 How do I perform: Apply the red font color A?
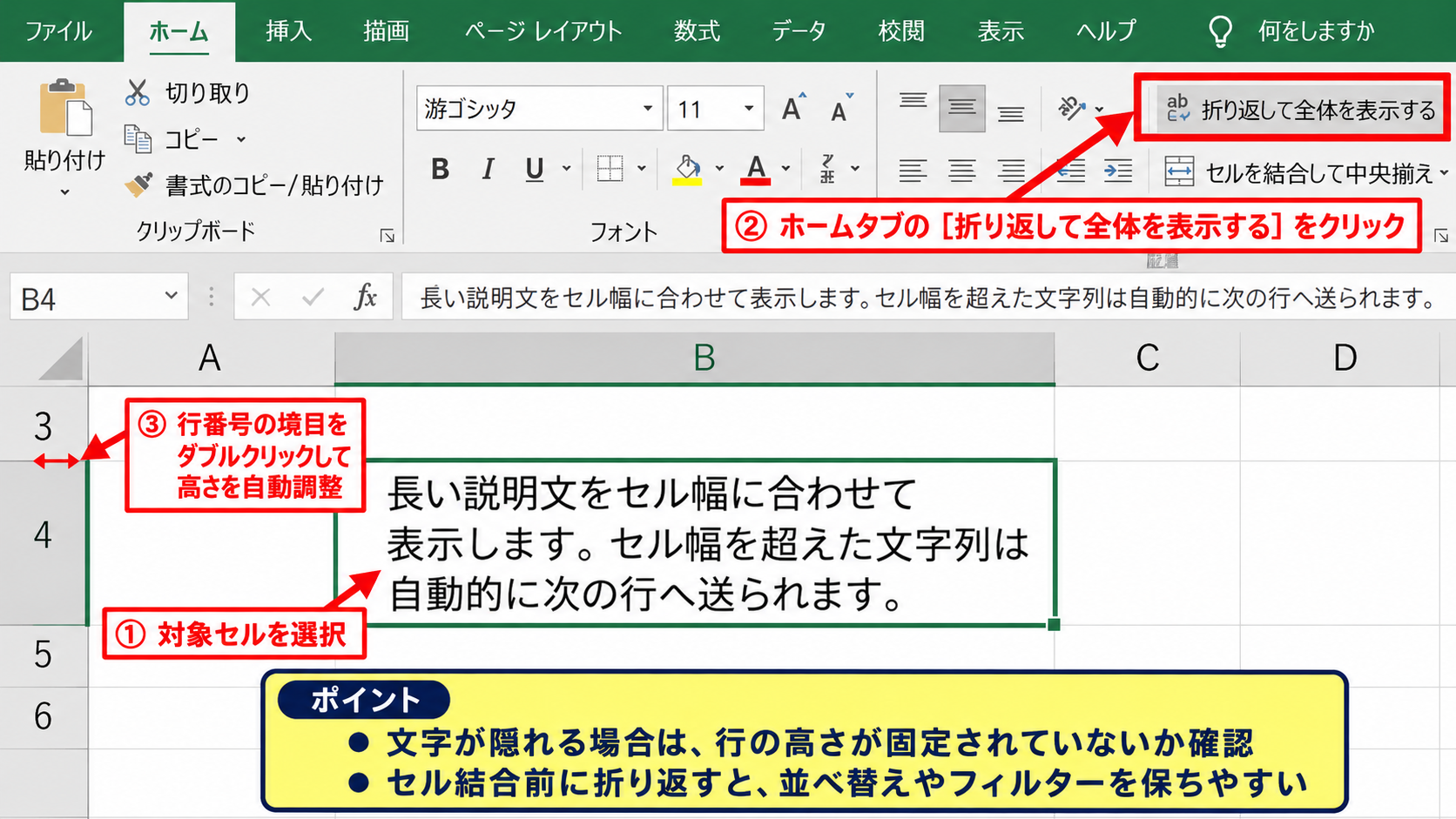point(756,169)
